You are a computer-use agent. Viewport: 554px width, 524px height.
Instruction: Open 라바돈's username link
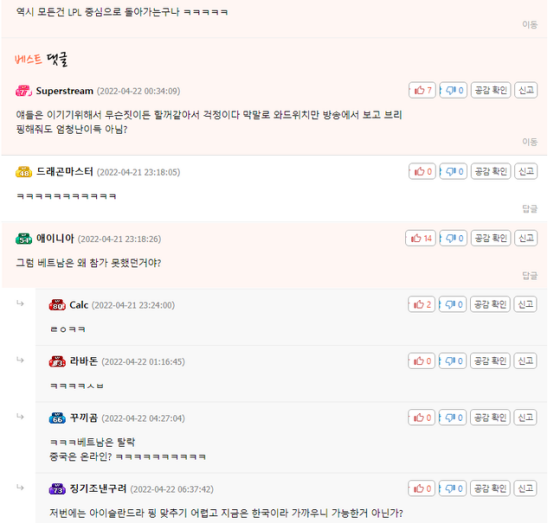[x=83, y=361]
